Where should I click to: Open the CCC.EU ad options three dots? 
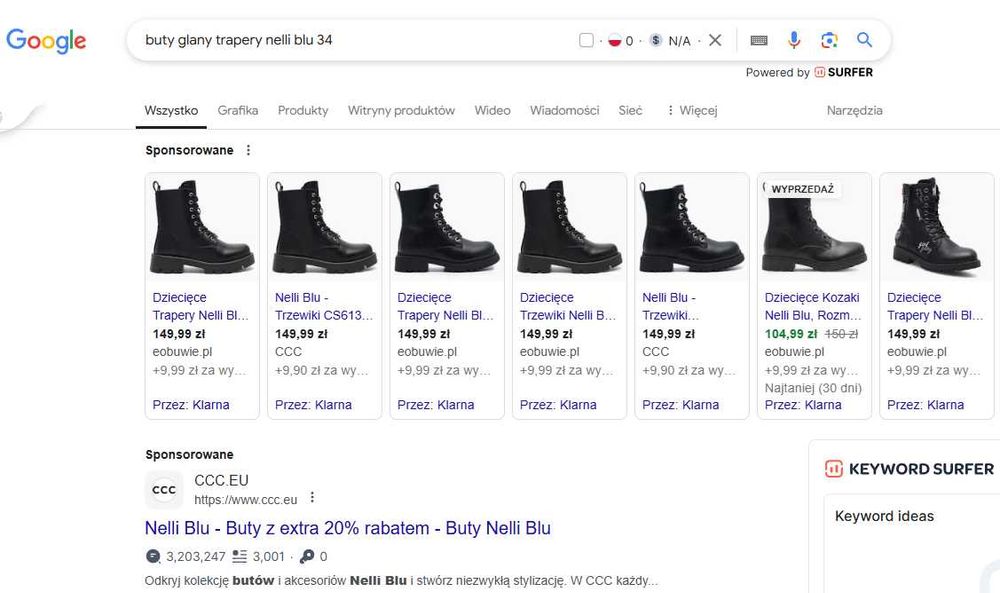click(x=312, y=497)
